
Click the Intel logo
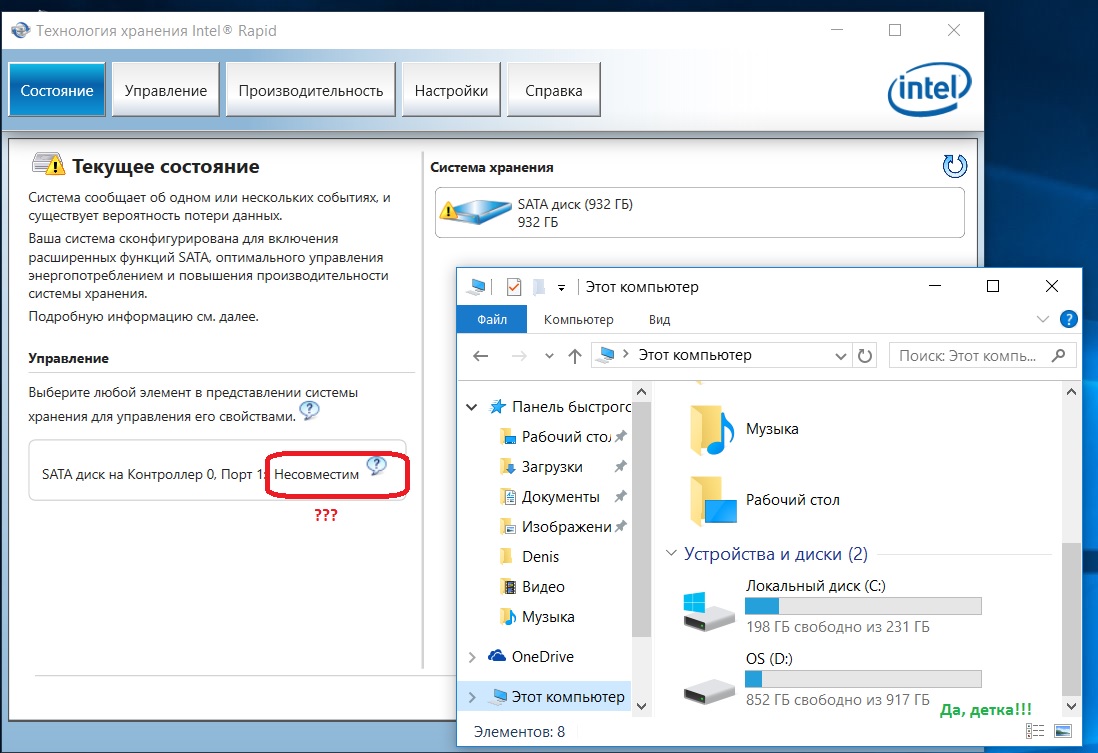tap(929, 90)
